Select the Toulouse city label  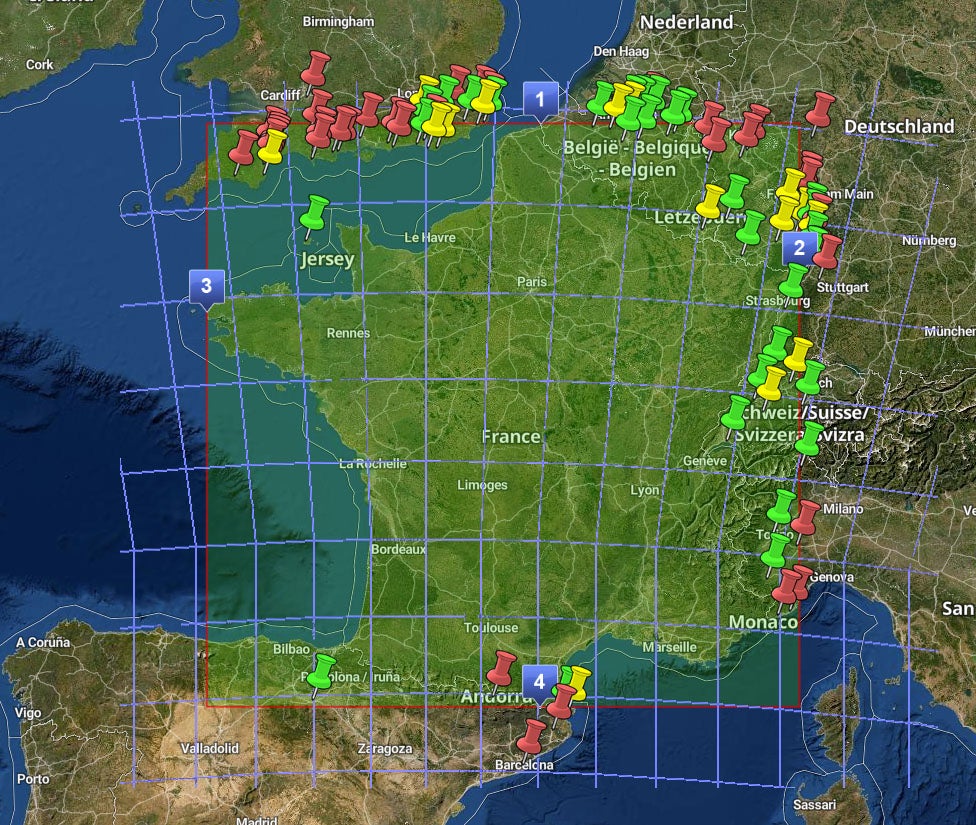click(491, 628)
